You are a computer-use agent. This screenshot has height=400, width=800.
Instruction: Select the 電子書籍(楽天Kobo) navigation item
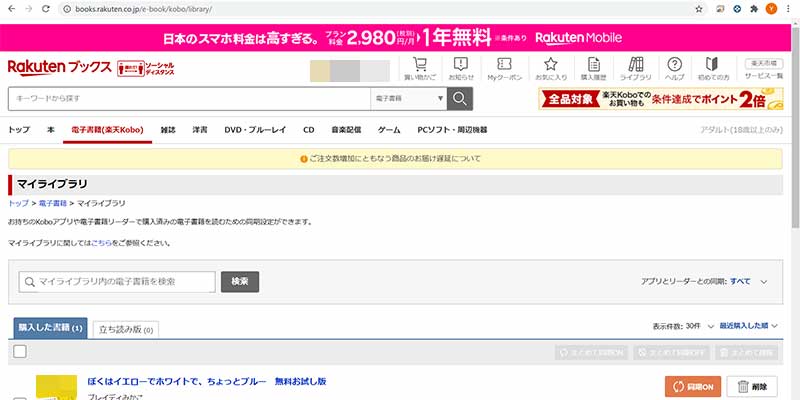(108, 130)
